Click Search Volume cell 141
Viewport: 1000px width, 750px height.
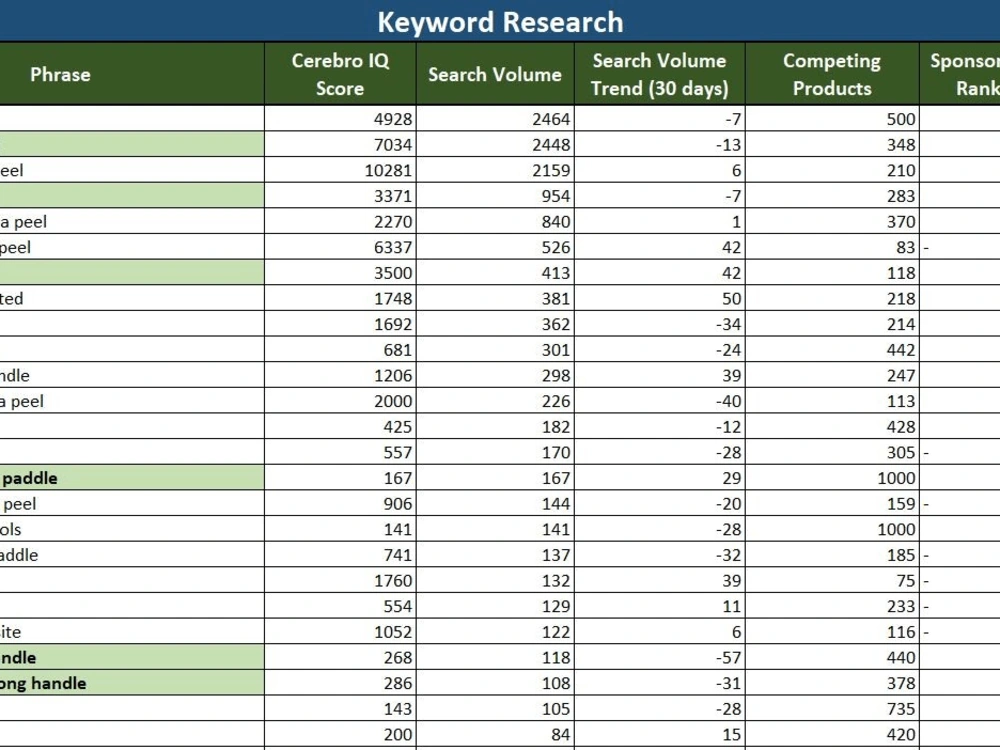coord(495,529)
